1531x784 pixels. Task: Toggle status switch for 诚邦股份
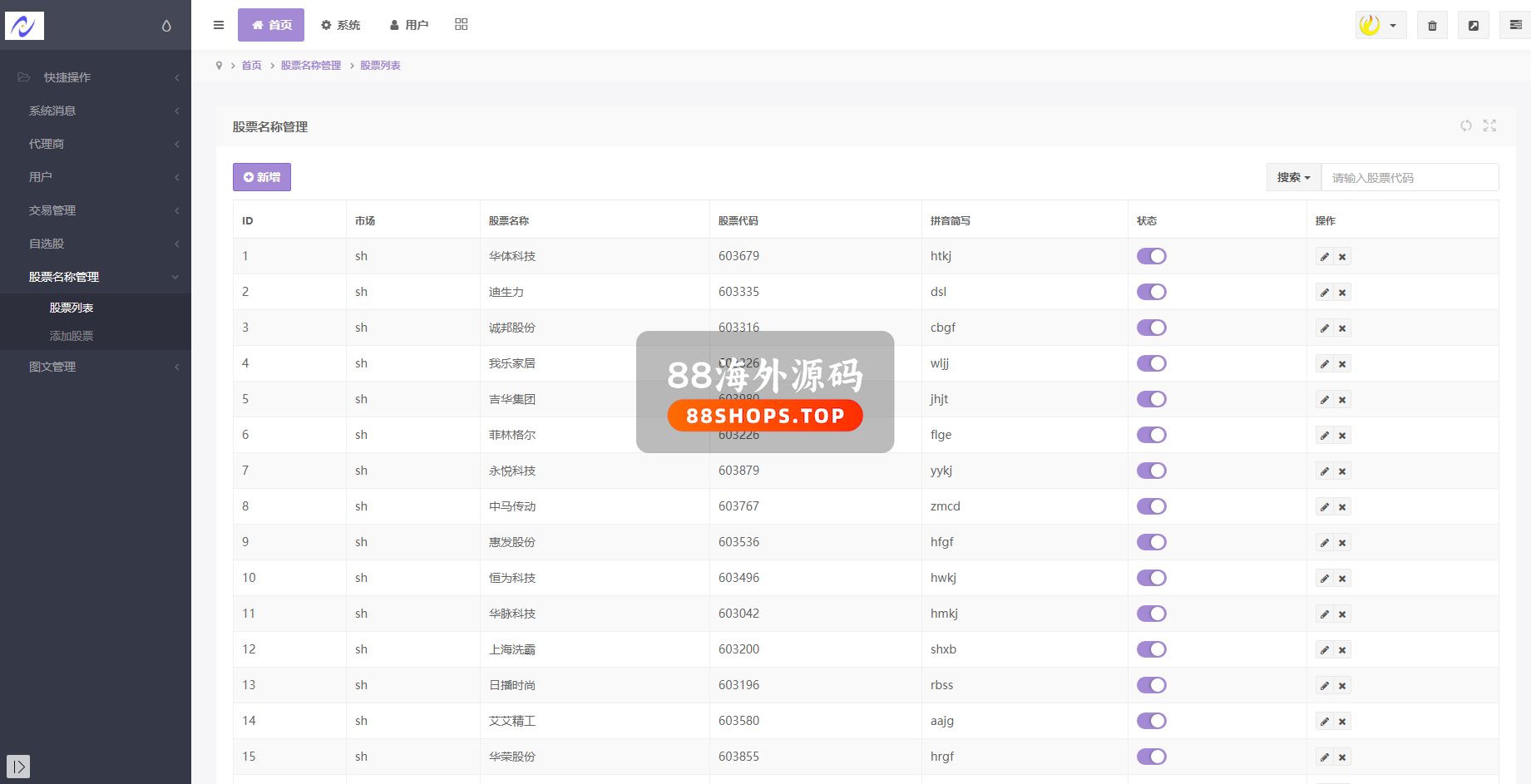pyautogui.click(x=1152, y=328)
